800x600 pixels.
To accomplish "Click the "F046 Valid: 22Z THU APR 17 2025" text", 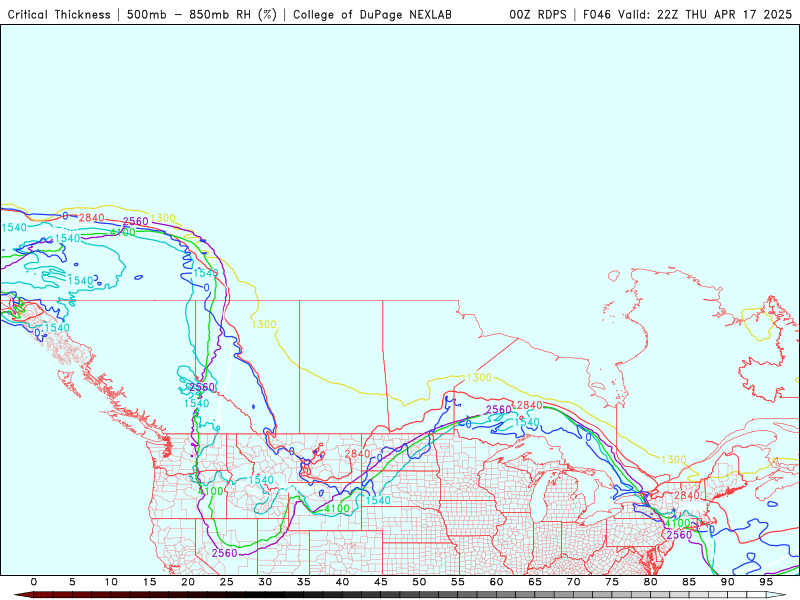I will (687, 14).
